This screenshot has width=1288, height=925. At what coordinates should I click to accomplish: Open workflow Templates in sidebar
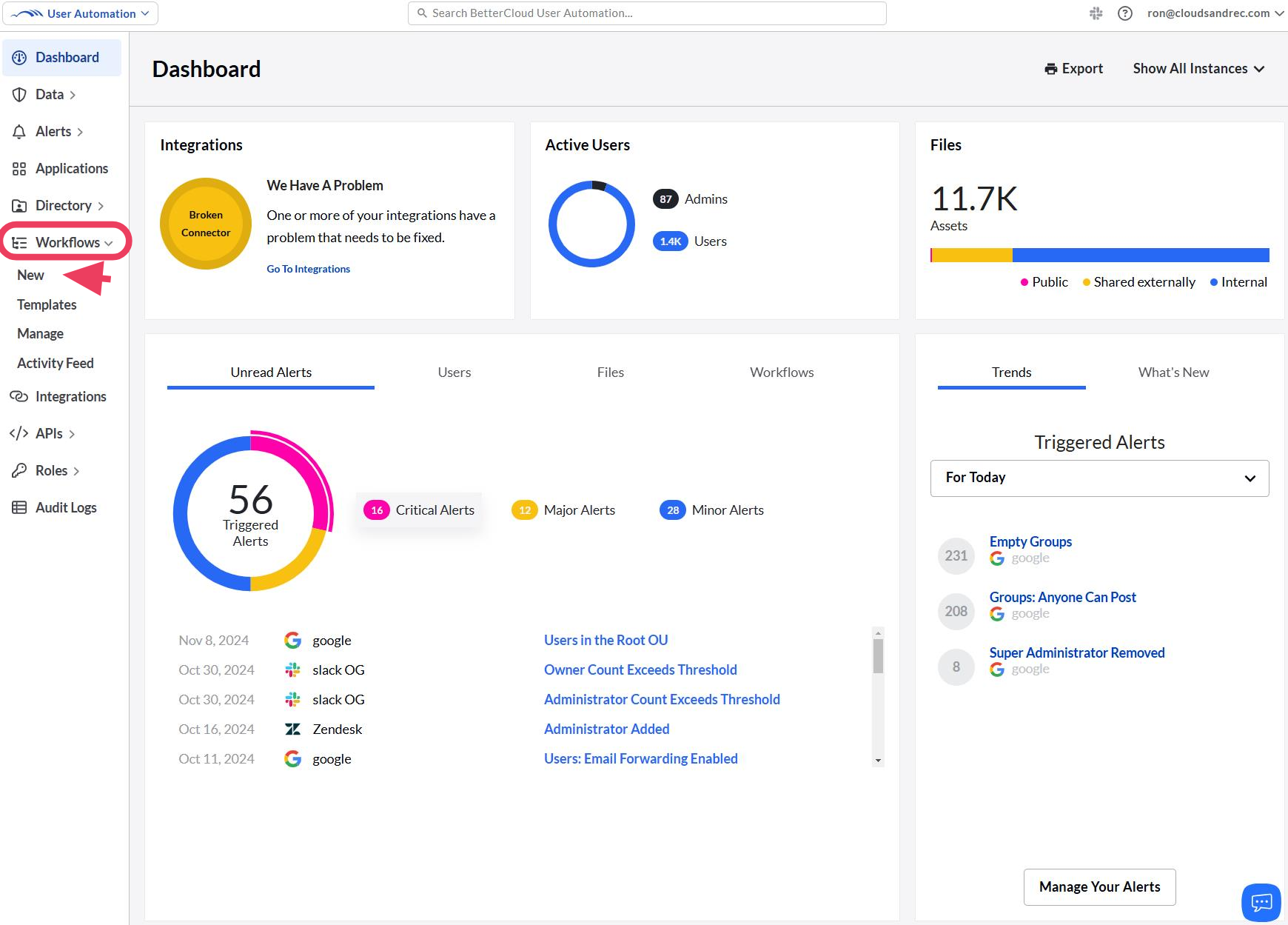(47, 305)
